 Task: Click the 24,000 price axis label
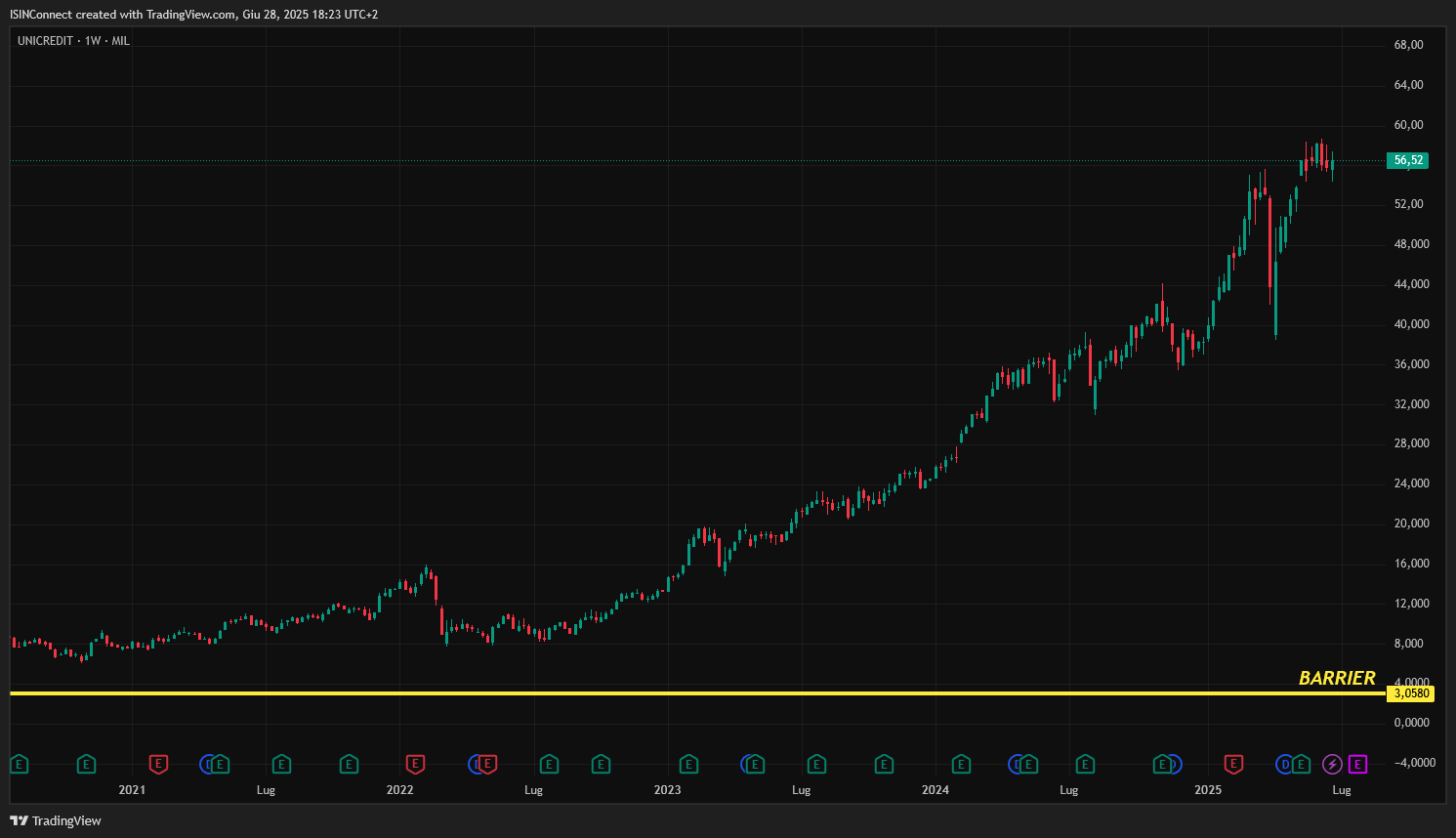[1411, 483]
